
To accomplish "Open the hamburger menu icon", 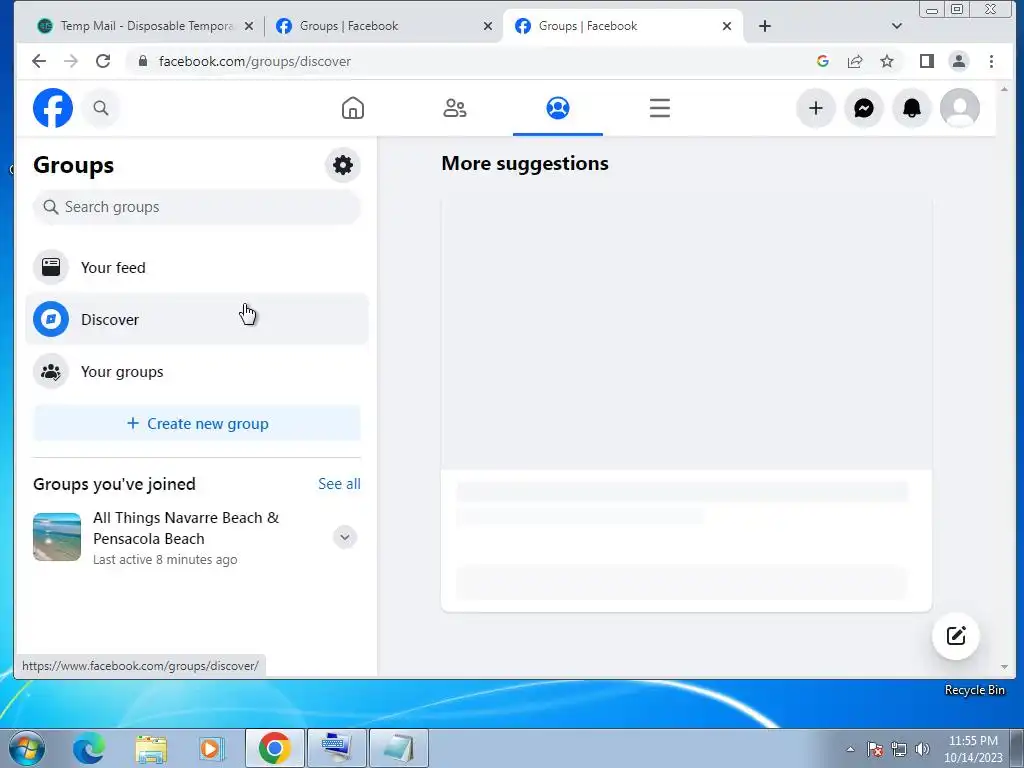I will tap(660, 108).
